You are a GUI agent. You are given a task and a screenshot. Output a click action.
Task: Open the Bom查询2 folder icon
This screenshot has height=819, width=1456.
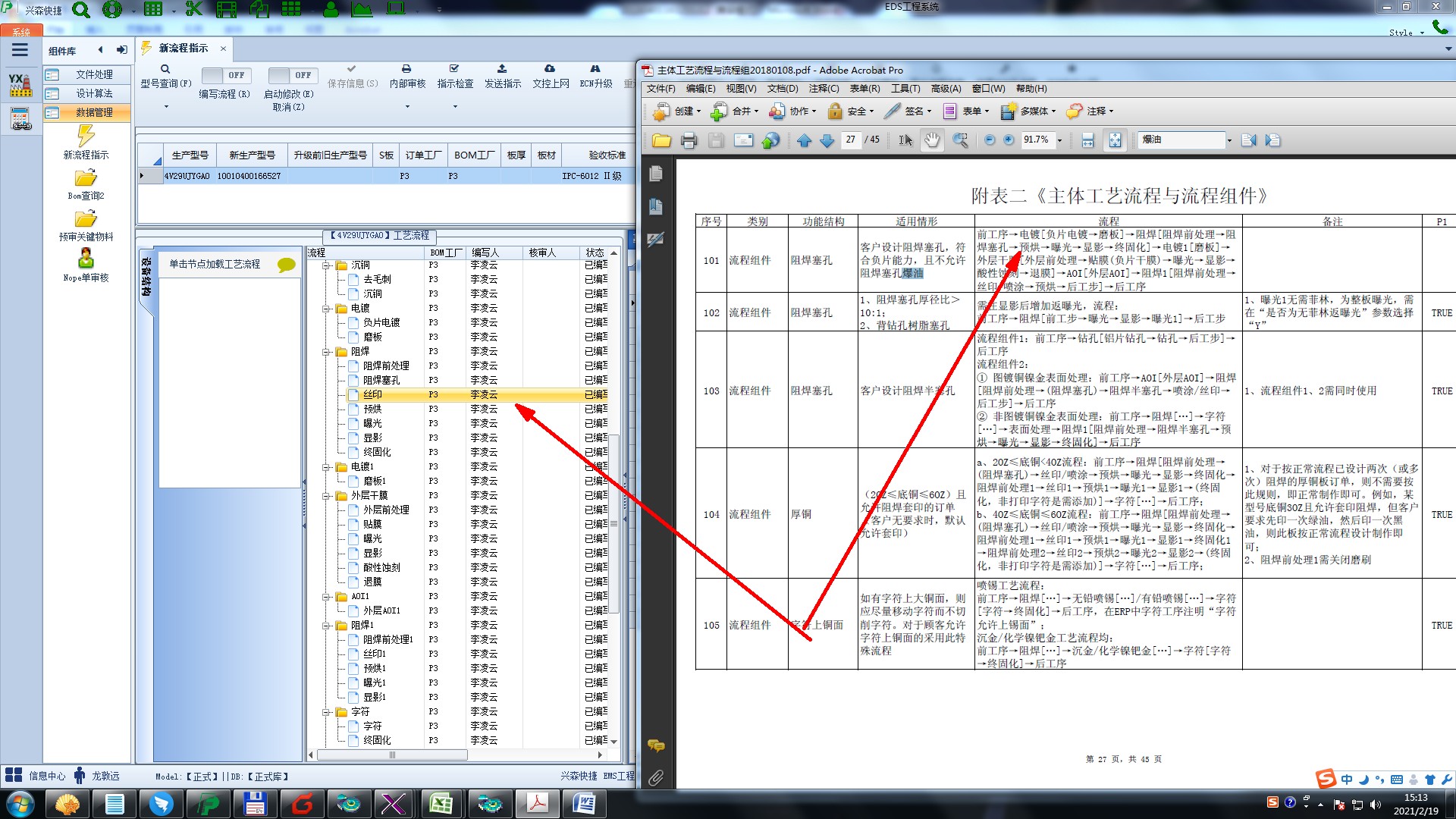(x=86, y=179)
